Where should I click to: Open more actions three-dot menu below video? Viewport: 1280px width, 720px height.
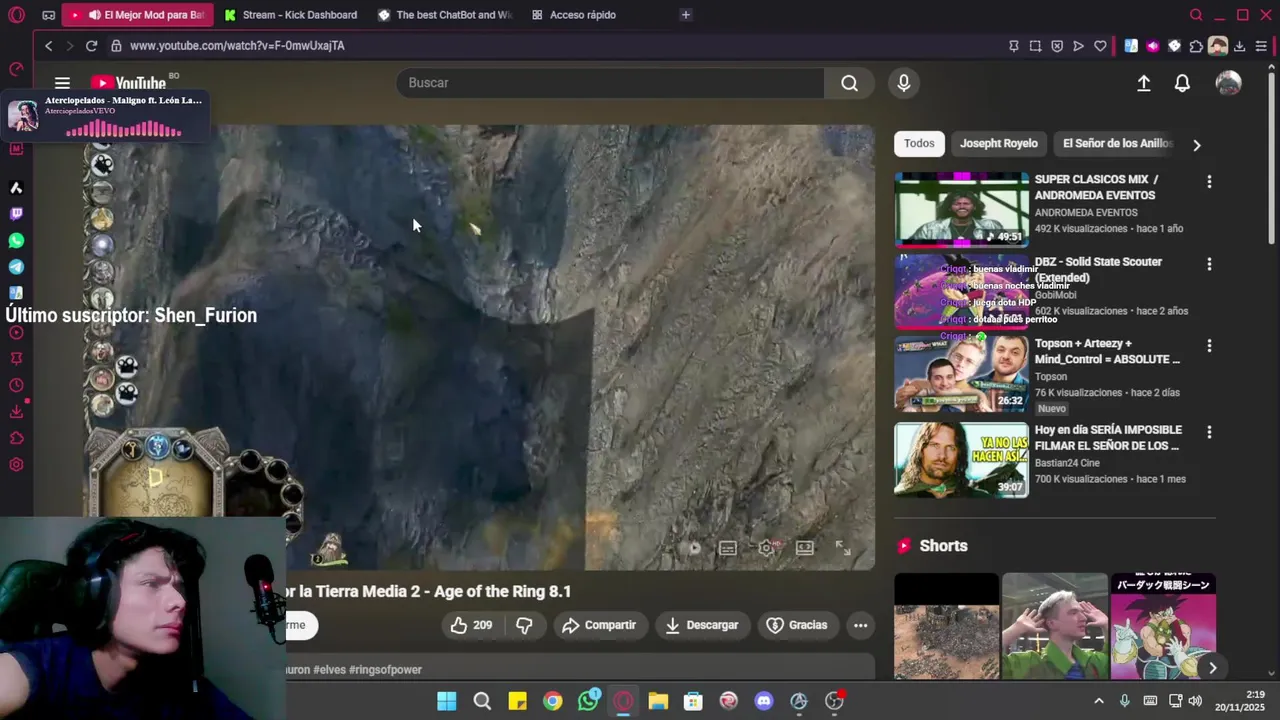(860, 625)
